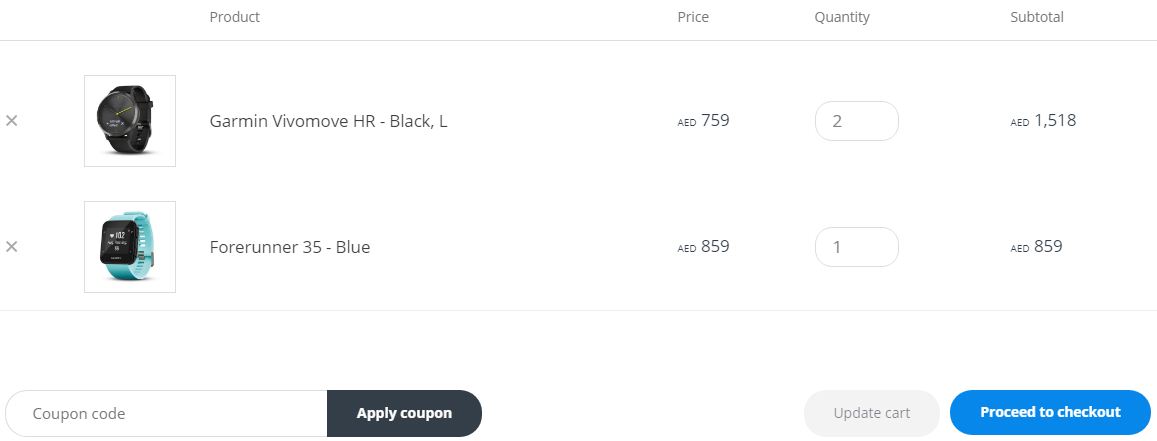Viewport: 1157px width, 441px height.
Task: Click the Product column header
Action: [235, 17]
